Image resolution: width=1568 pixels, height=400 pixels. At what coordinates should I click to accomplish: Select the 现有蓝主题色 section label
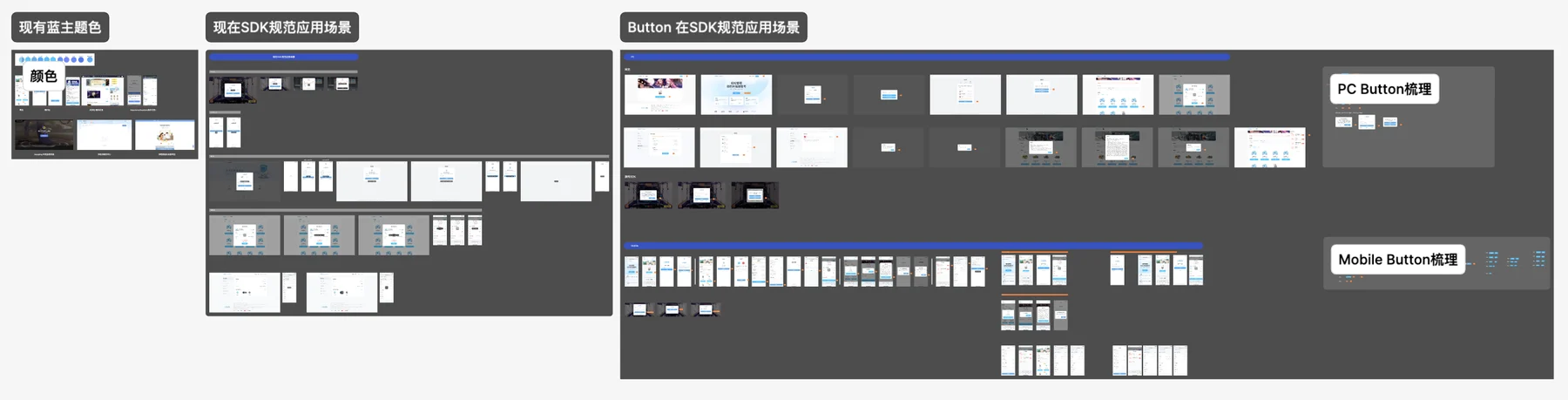tap(60, 27)
